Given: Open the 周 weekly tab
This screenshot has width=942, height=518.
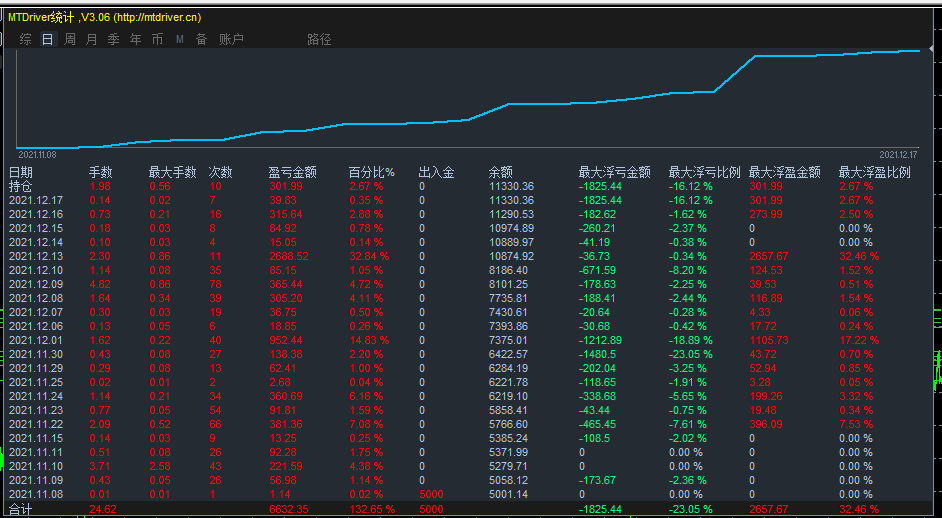Looking at the screenshot, I should [x=70, y=40].
